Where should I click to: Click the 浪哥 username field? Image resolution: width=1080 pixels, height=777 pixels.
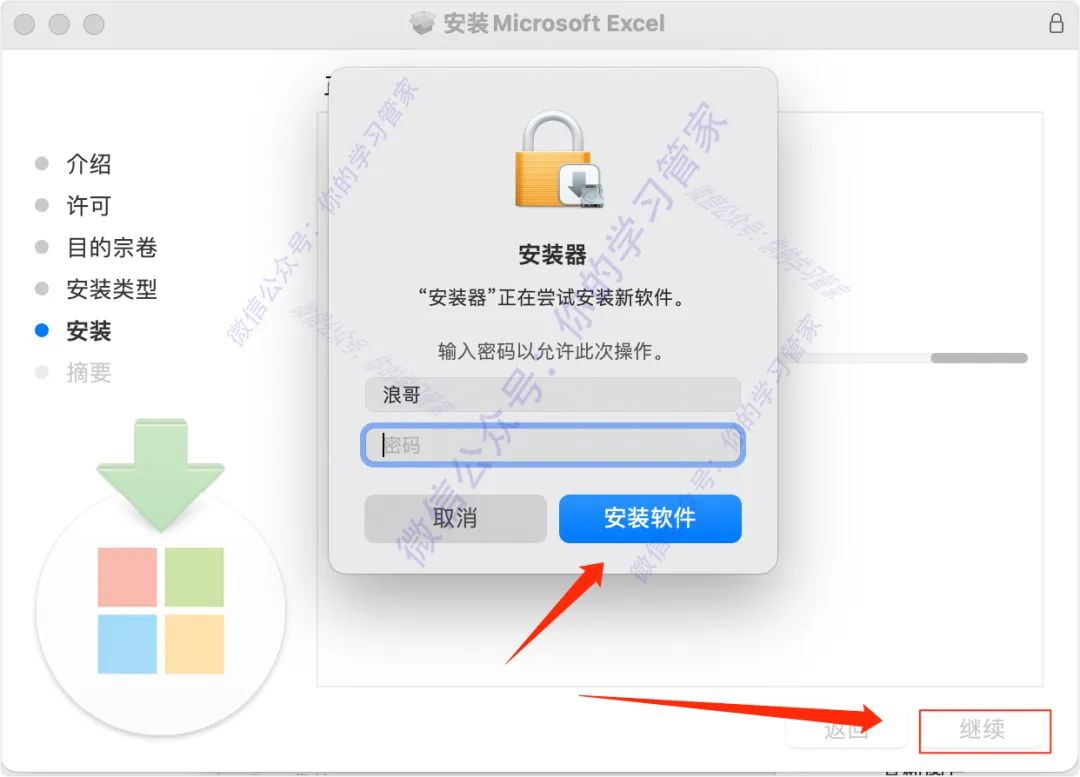tap(553, 395)
